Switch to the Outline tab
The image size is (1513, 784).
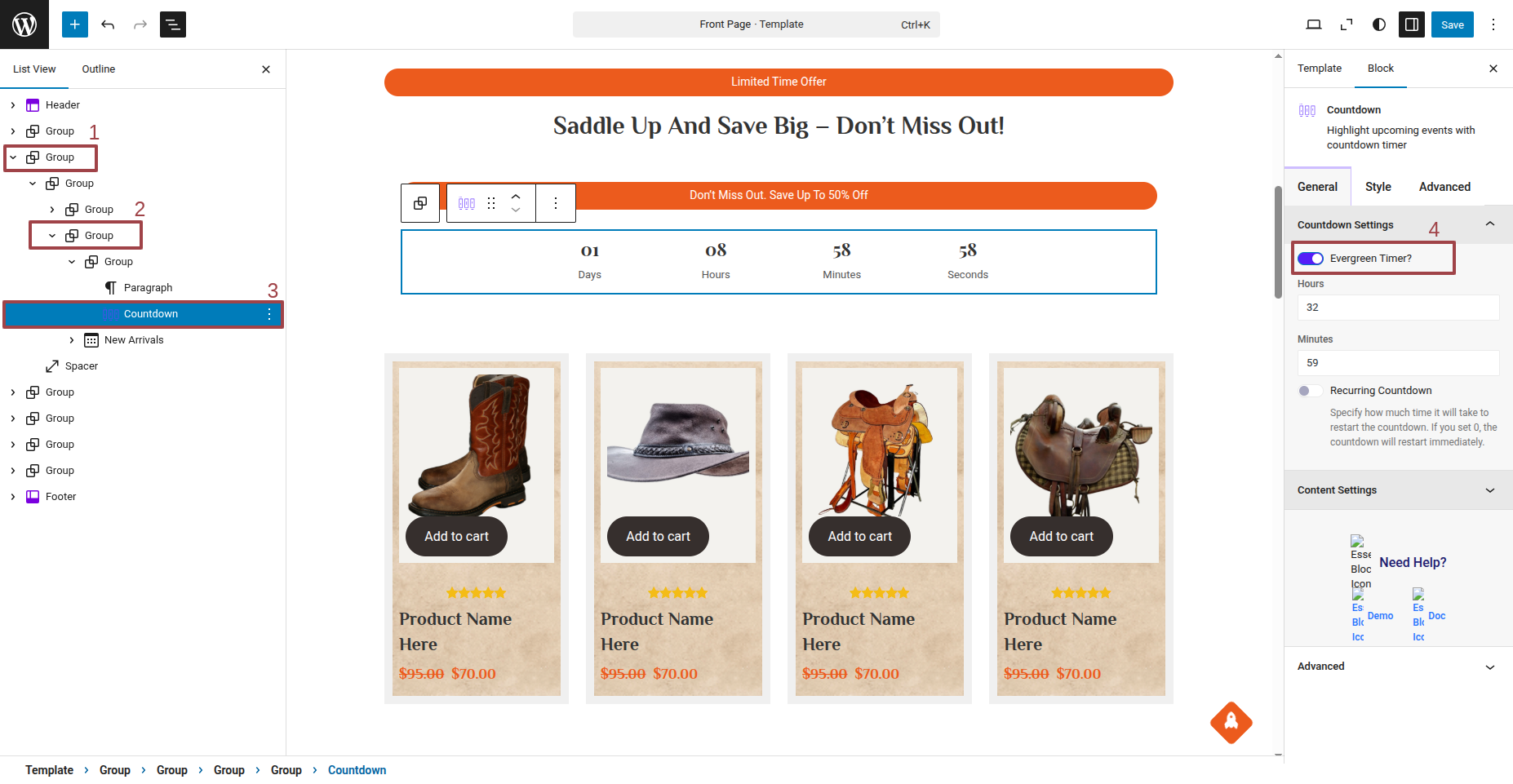tap(99, 69)
